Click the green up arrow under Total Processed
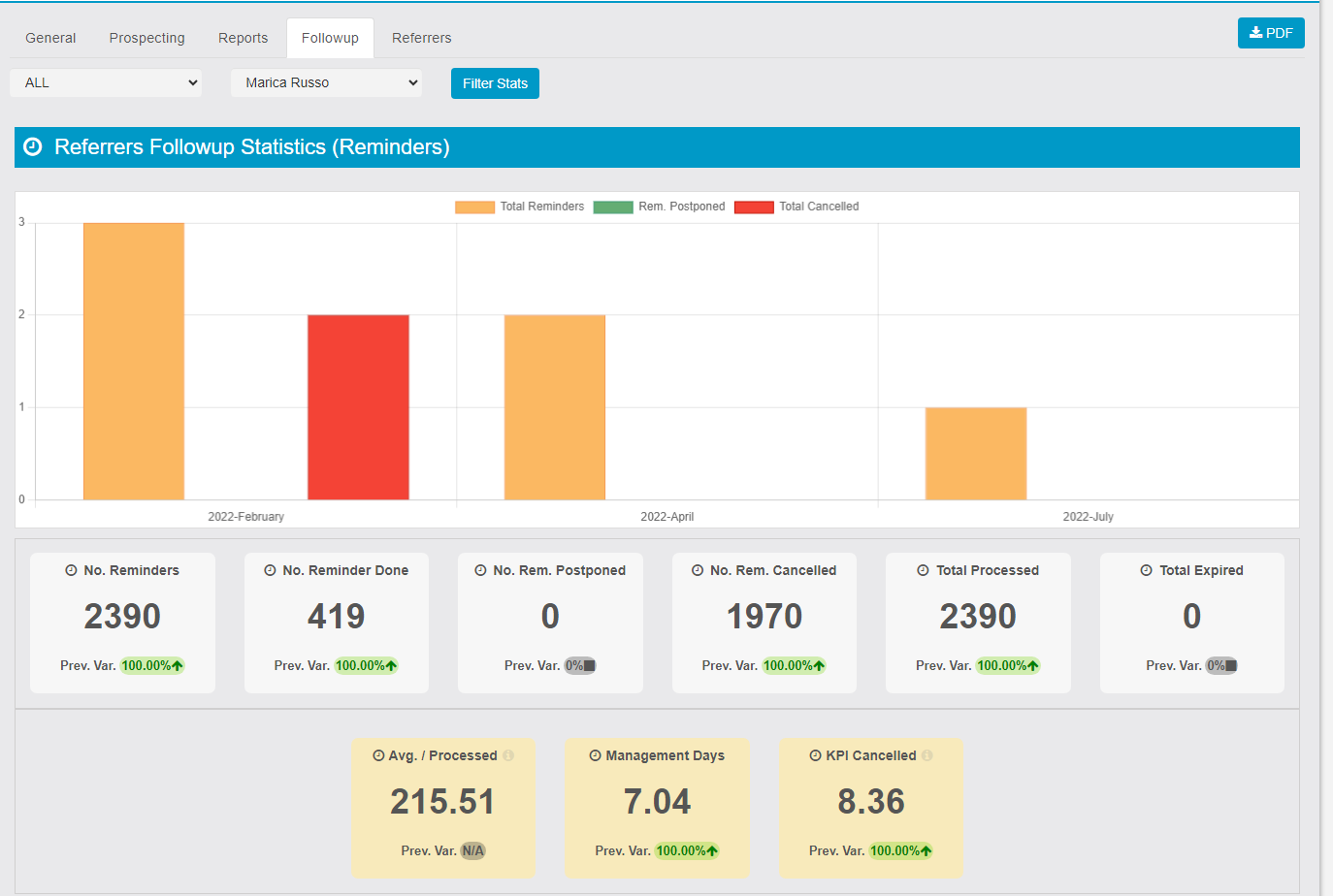The height and width of the screenshot is (896, 1333). pos(1033,666)
